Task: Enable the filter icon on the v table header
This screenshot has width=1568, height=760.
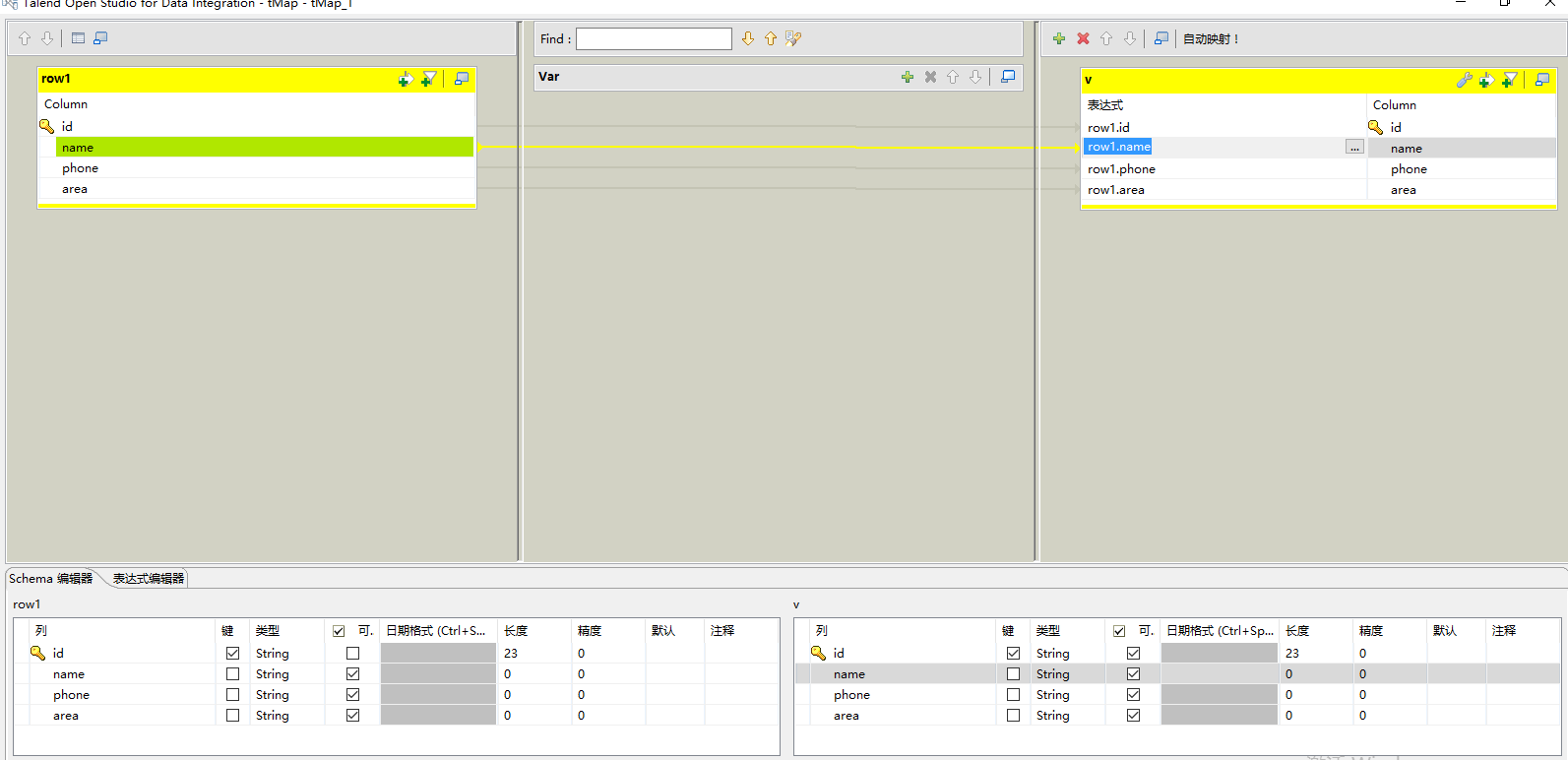Action: (x=1510, y=80)
